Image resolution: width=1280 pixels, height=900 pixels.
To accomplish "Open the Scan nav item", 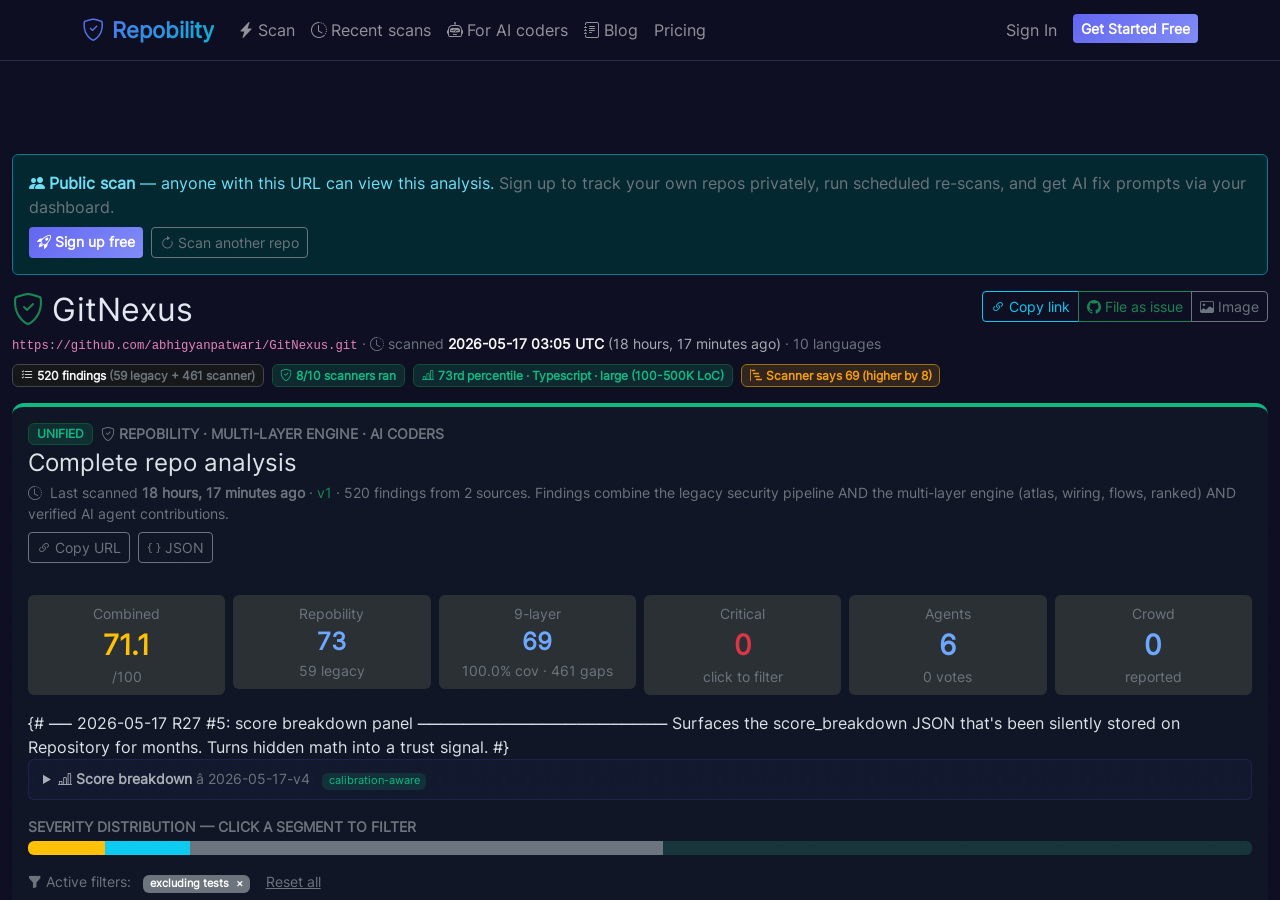I will point(267,30).
